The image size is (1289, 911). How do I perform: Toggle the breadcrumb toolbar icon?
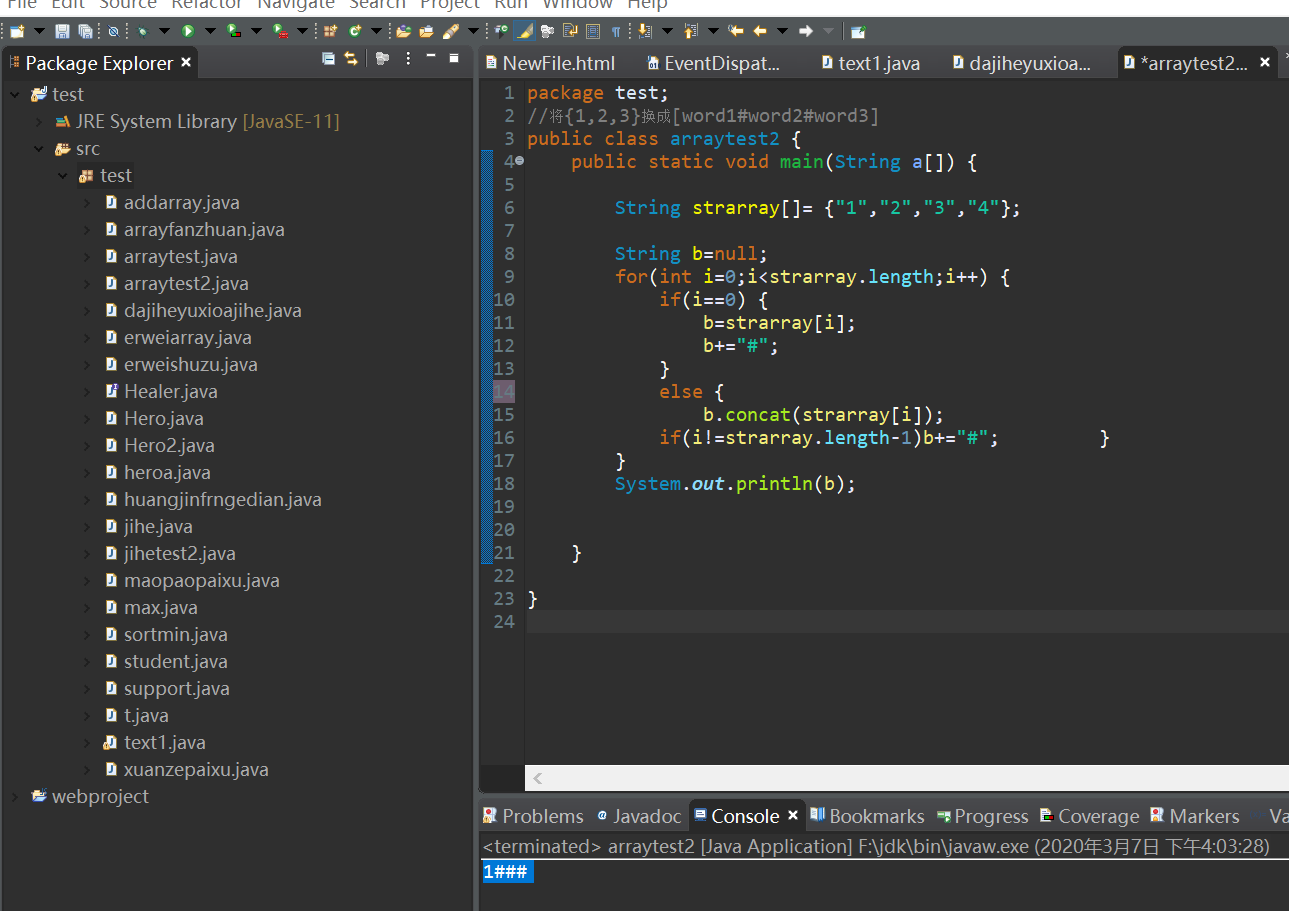(501, 31)
